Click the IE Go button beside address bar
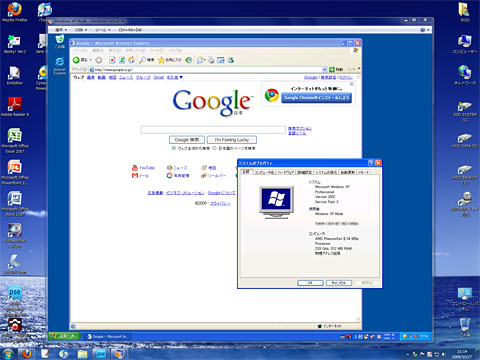480x360 pixels. [336, 69]
